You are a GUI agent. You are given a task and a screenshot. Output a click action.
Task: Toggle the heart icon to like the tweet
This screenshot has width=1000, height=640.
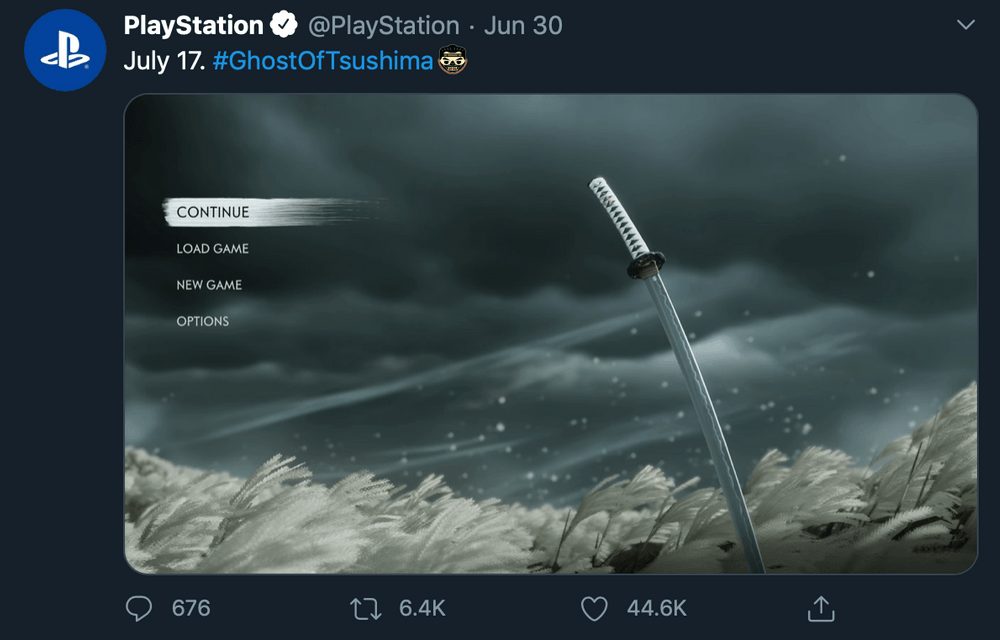(x=595, y=608)
